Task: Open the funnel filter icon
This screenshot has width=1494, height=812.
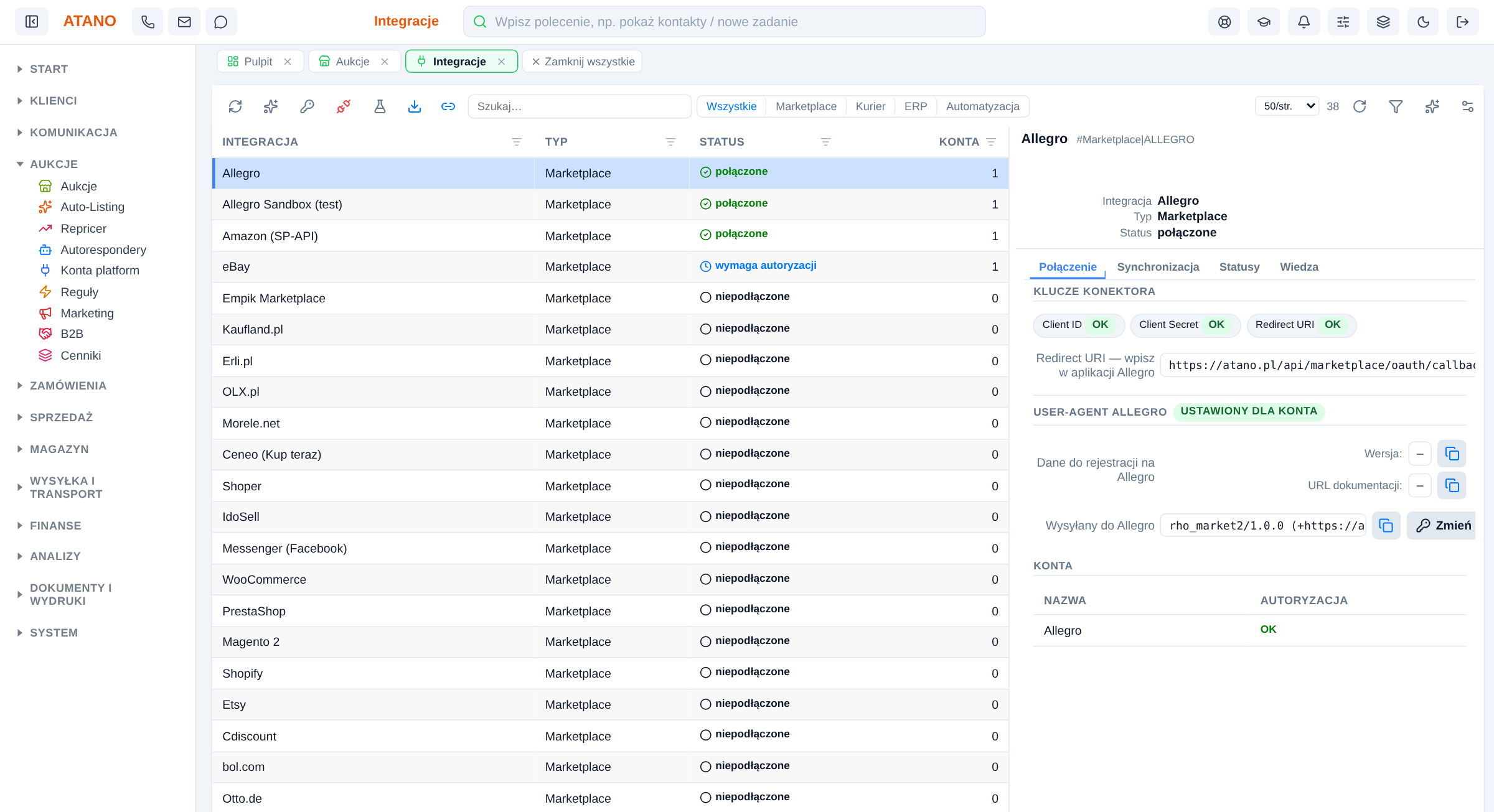Action: click(1396, 106)
